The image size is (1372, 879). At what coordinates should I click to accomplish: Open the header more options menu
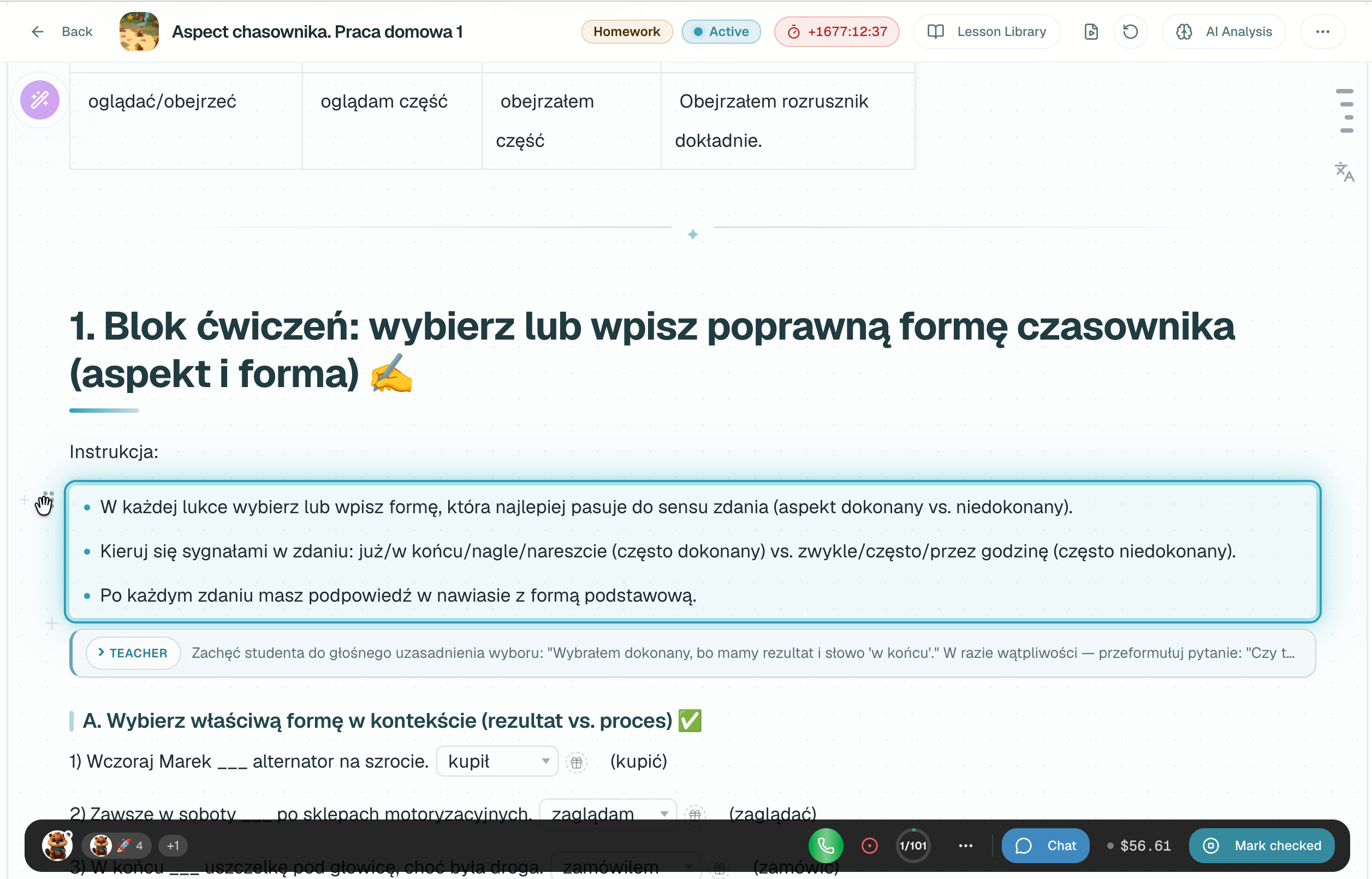(1322, 32)
